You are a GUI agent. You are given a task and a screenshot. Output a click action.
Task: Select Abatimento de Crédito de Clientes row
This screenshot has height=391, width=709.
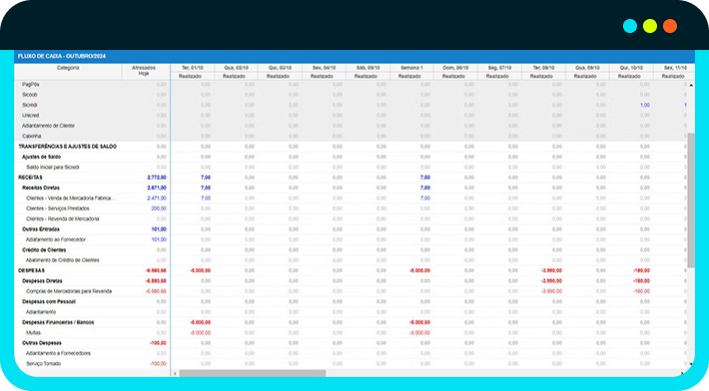pyautogui.click(x=352, y=260)
